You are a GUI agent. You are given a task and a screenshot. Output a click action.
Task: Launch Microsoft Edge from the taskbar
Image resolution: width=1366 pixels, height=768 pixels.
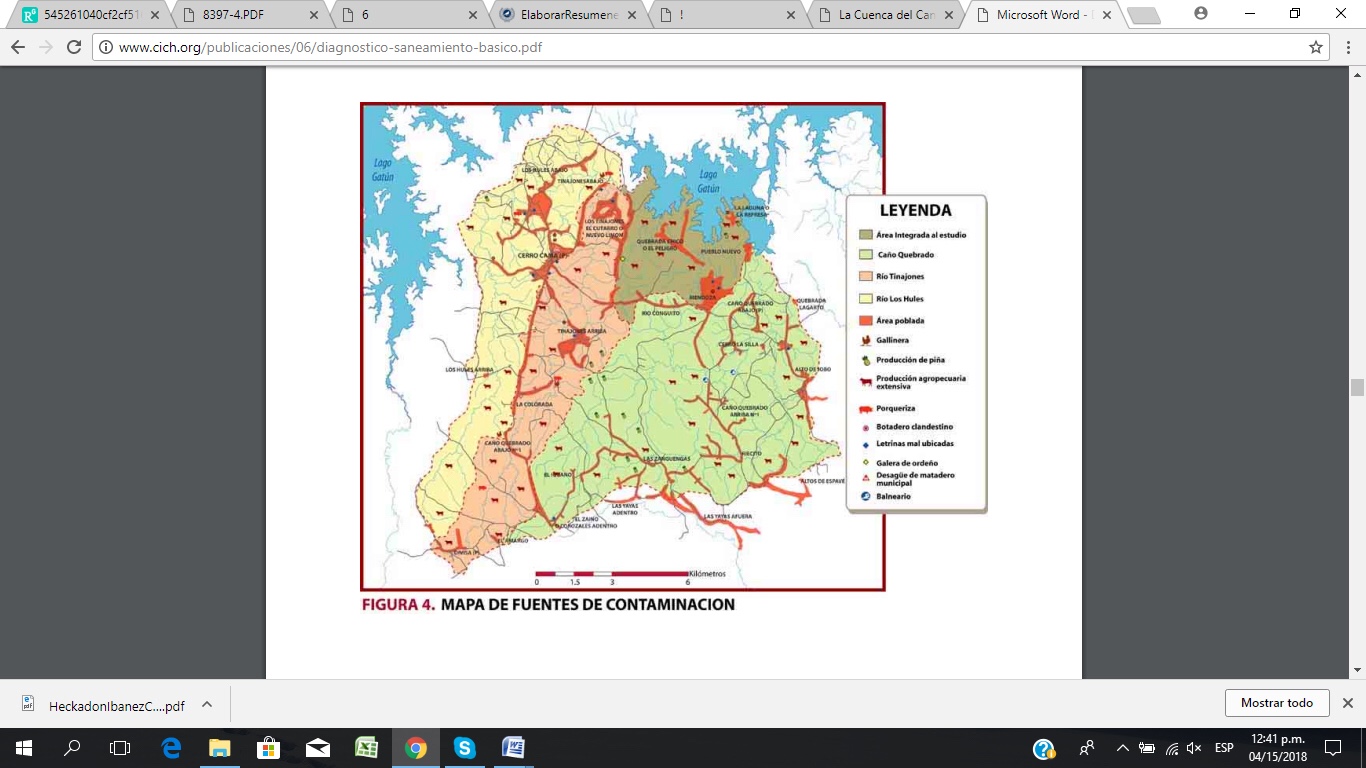pyautogui.click(x=171, y=748)
